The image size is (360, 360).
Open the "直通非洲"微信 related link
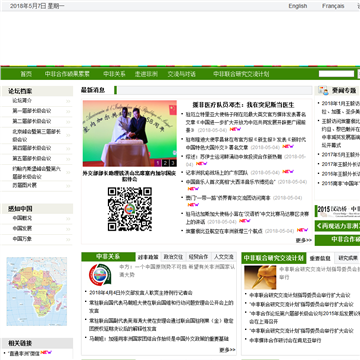(23, 353)
